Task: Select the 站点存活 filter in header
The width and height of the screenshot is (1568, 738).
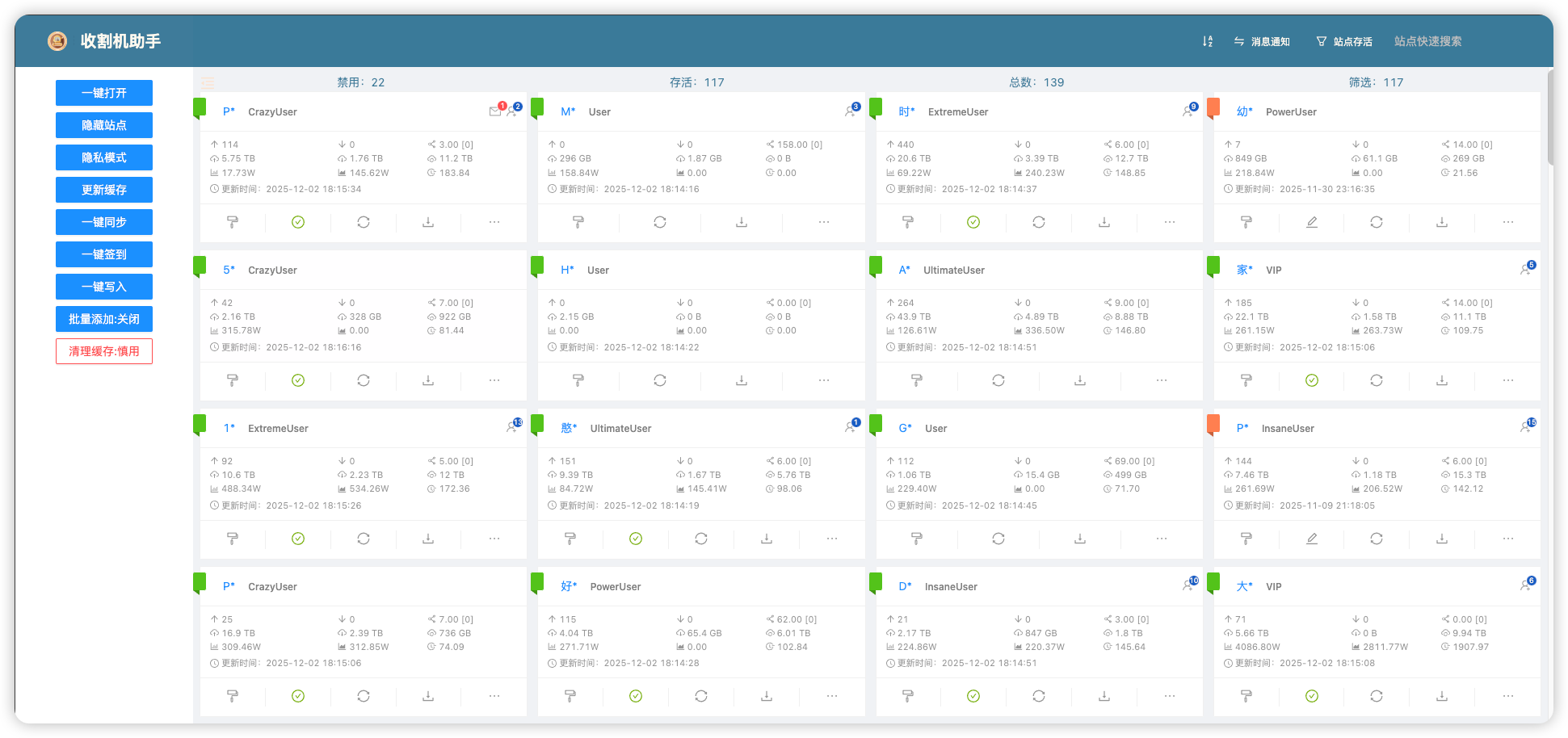Action: (x=1344, y=41)
